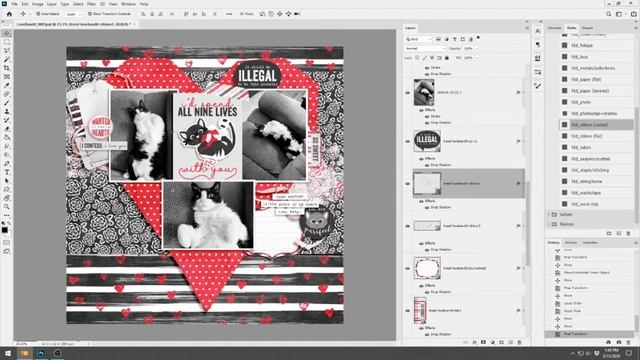Click Create new snapshot camera icon in History

[x=619, y=342]
